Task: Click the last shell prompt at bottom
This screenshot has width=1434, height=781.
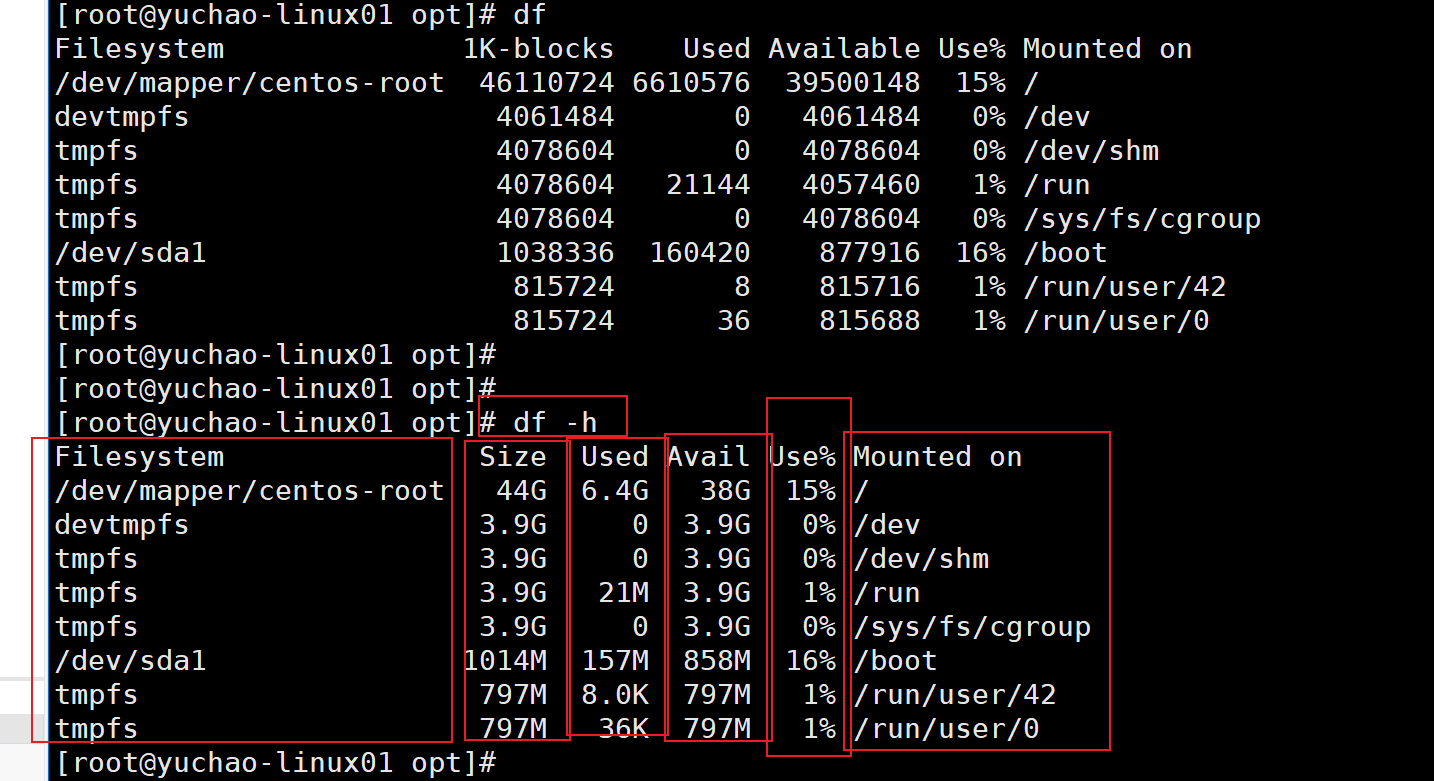Action: (275, 763)
